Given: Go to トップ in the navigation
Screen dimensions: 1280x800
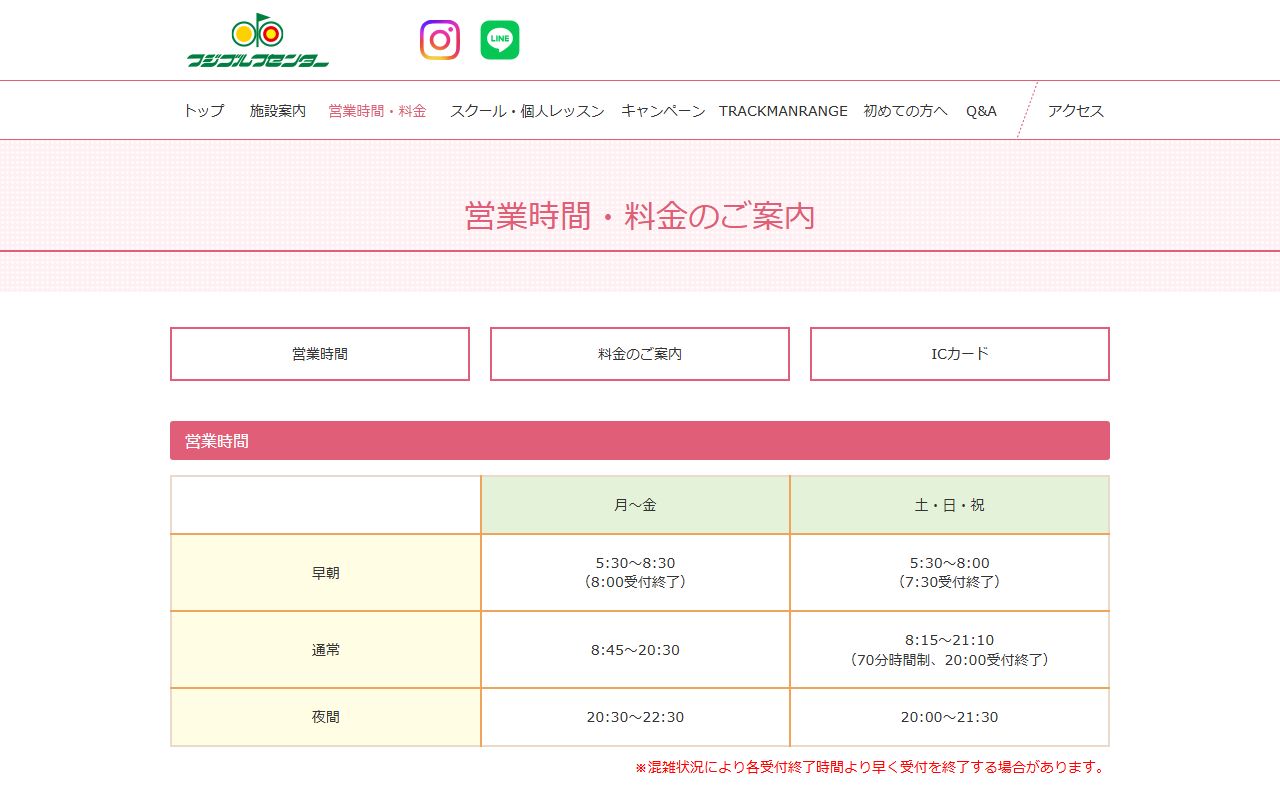Looking at the screenshot, I should 203,111.
